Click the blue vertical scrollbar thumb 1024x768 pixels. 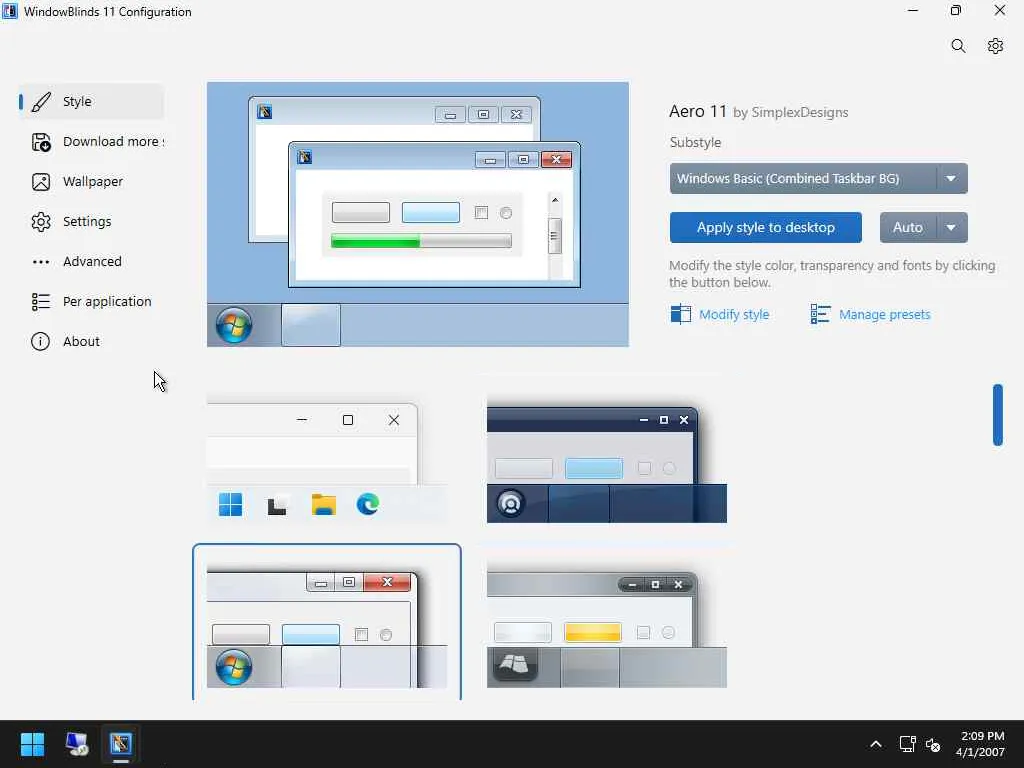(x=997, y=415)
